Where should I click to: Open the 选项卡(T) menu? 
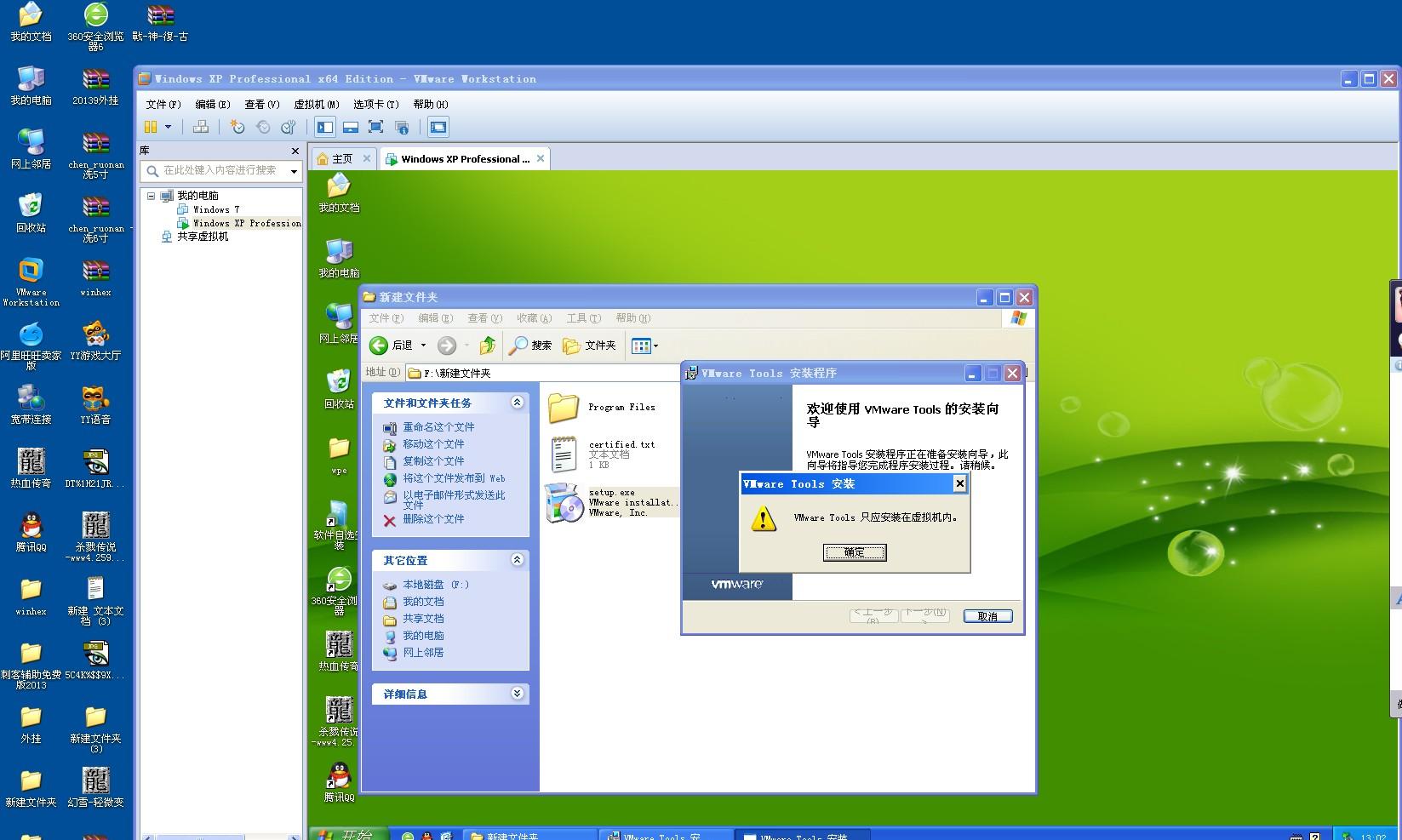point(375,104)
